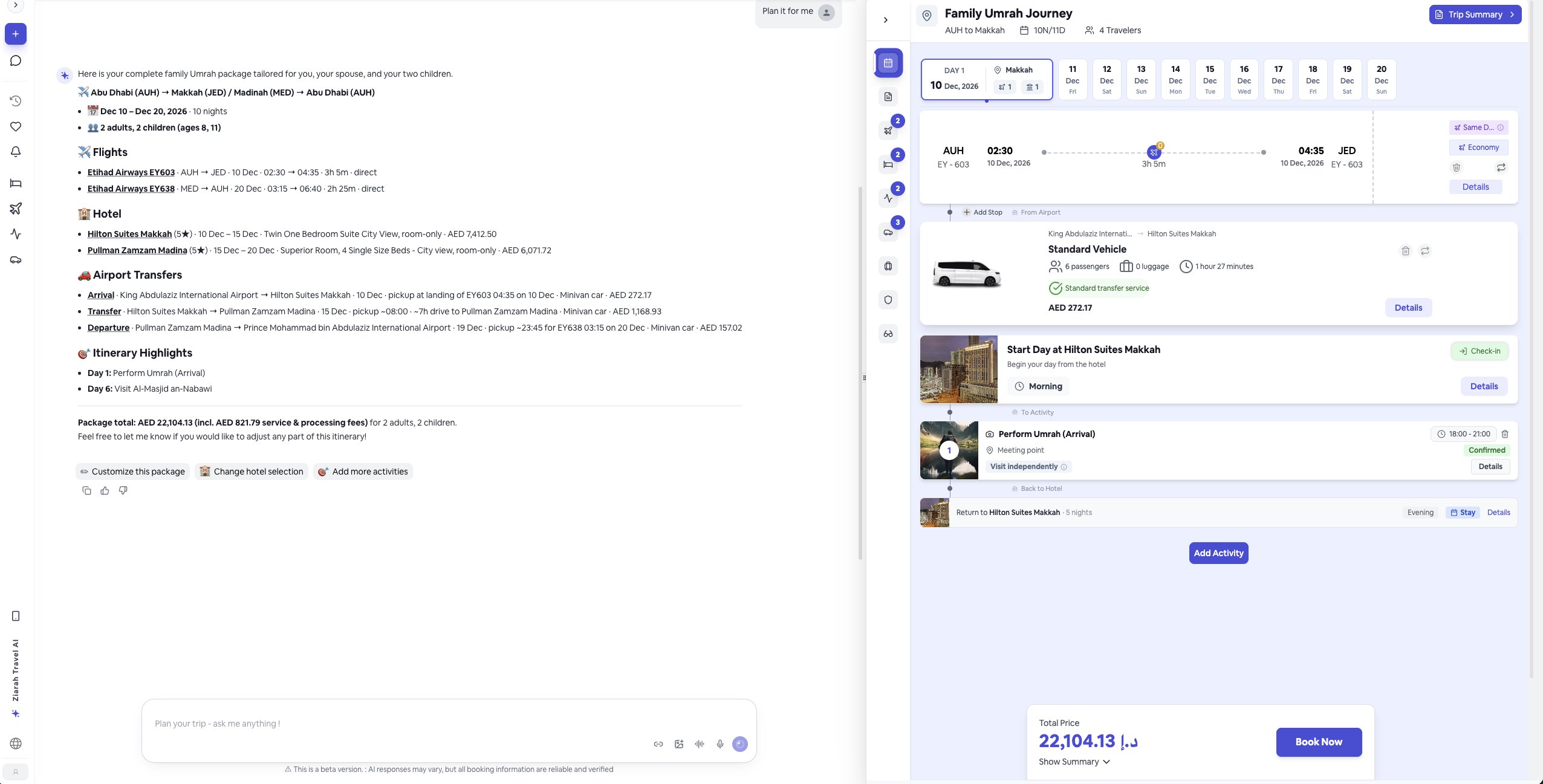
Task: Open hotels tab with badge 2 in trip panel
Action: pos(888,164)
